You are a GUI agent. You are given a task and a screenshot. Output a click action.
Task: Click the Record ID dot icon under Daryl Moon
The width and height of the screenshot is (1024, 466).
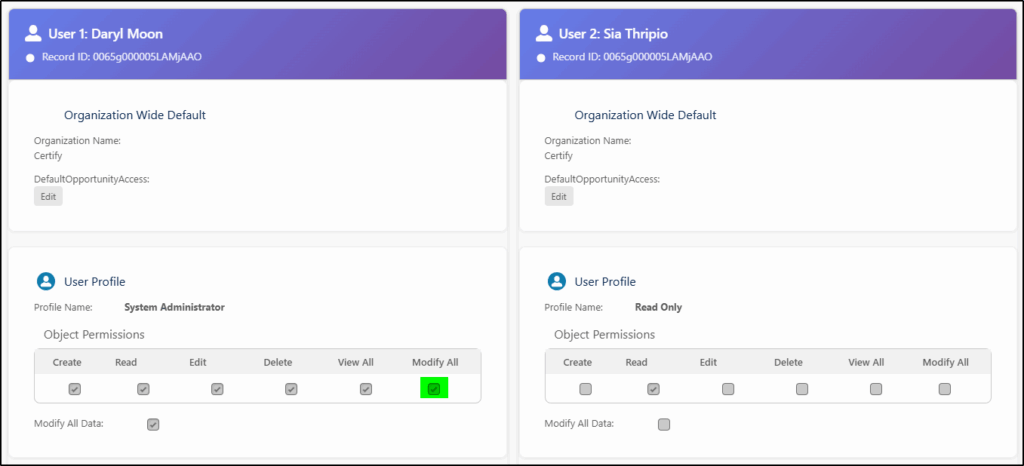31,57
